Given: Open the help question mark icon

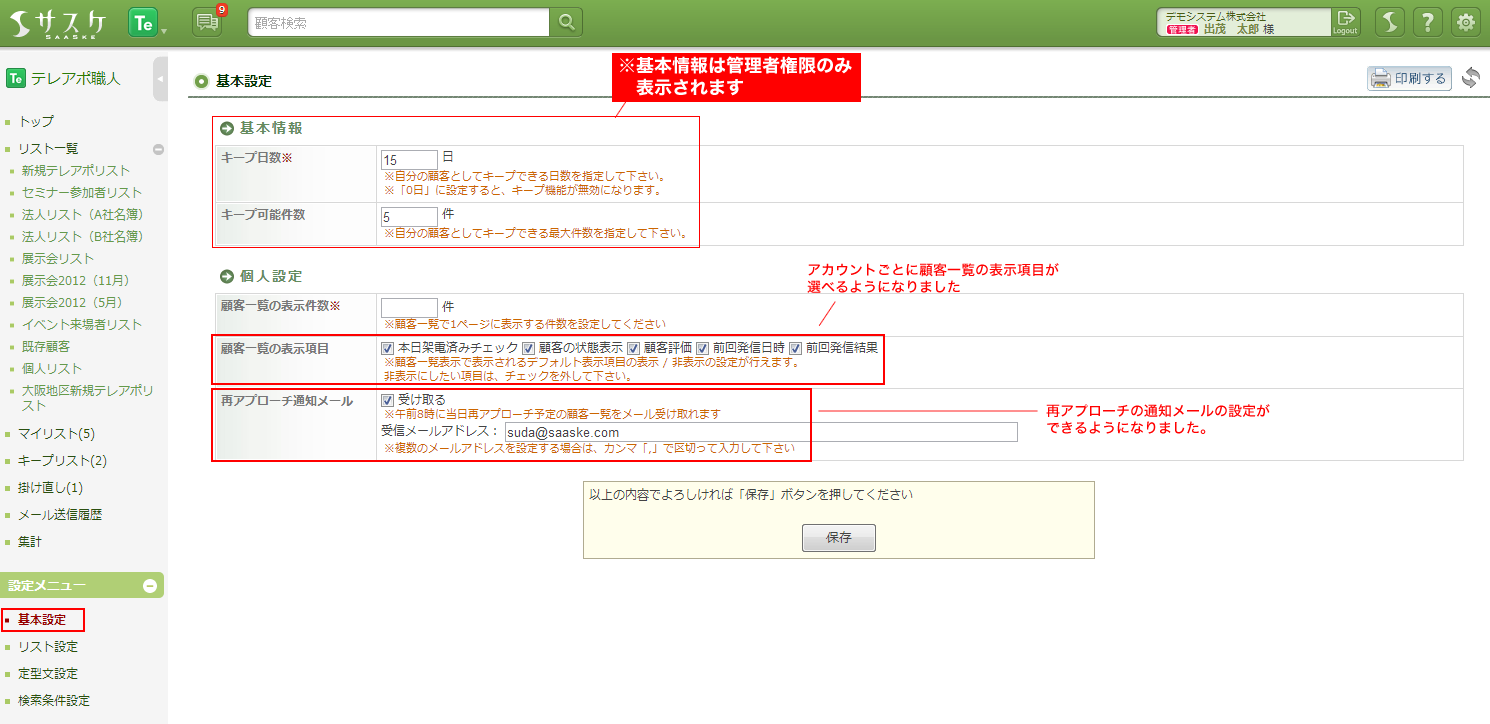Looking at the screenshot, I should (1430, 22).
